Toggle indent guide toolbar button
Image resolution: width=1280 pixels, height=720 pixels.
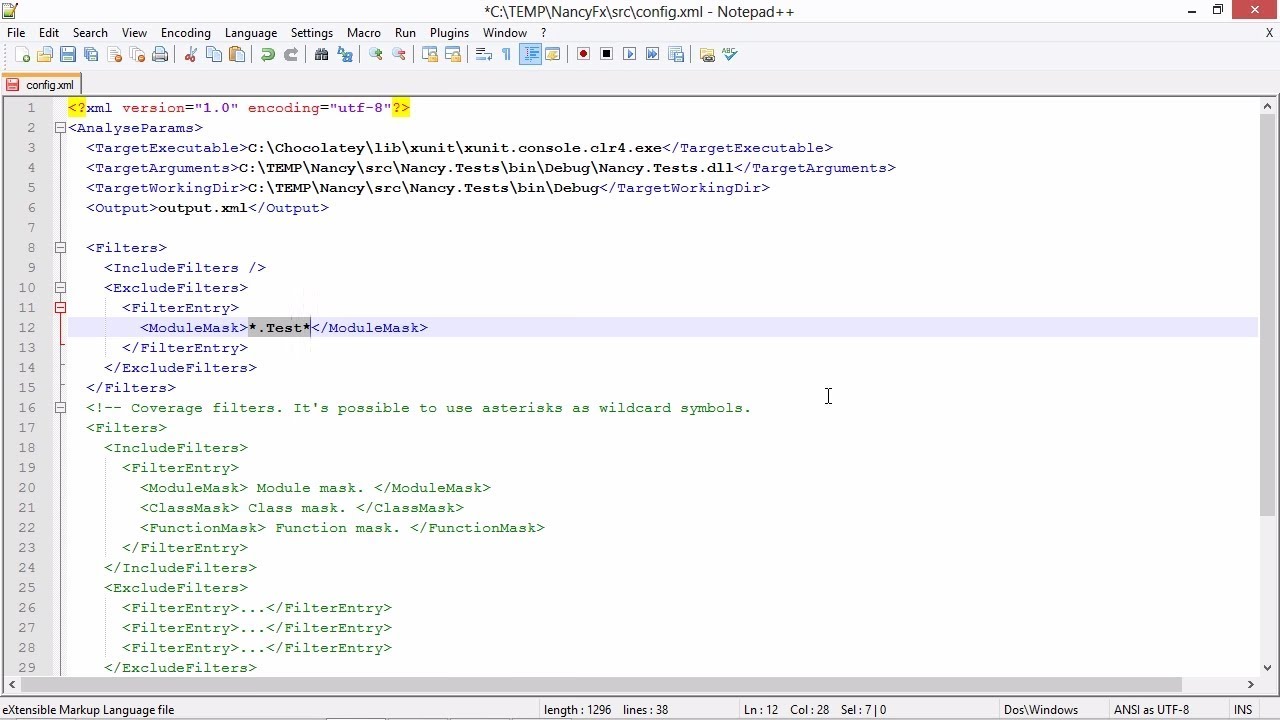coord(530,55)
